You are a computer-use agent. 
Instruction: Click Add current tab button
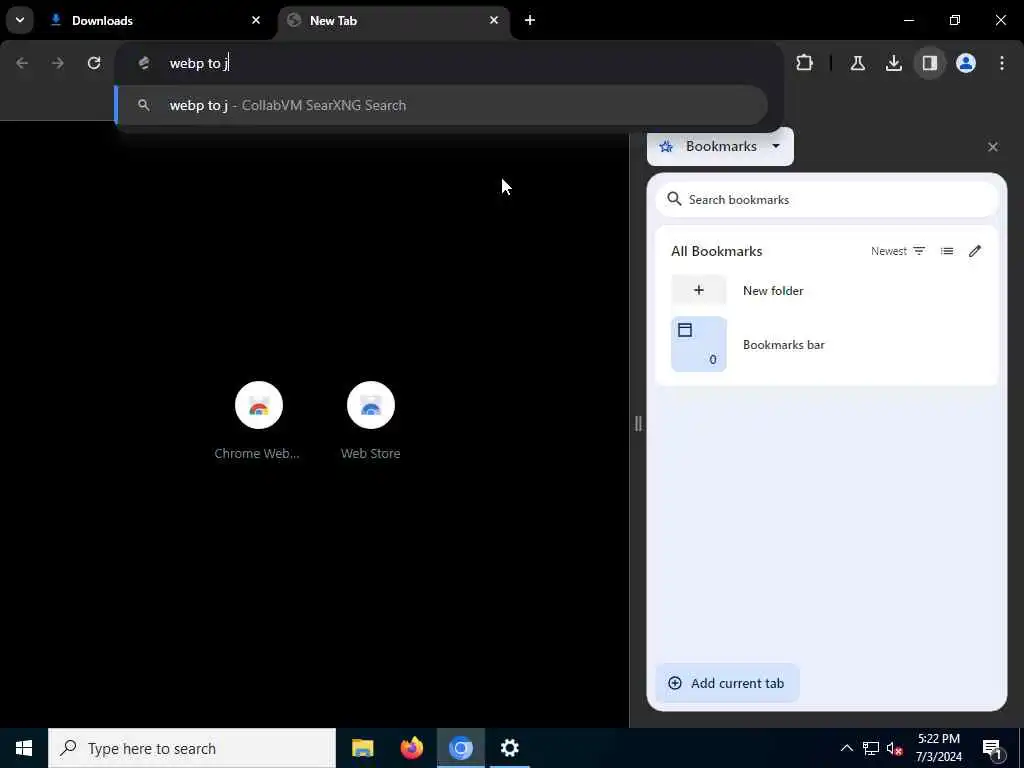pyautogui.click(x=727, y=683)
